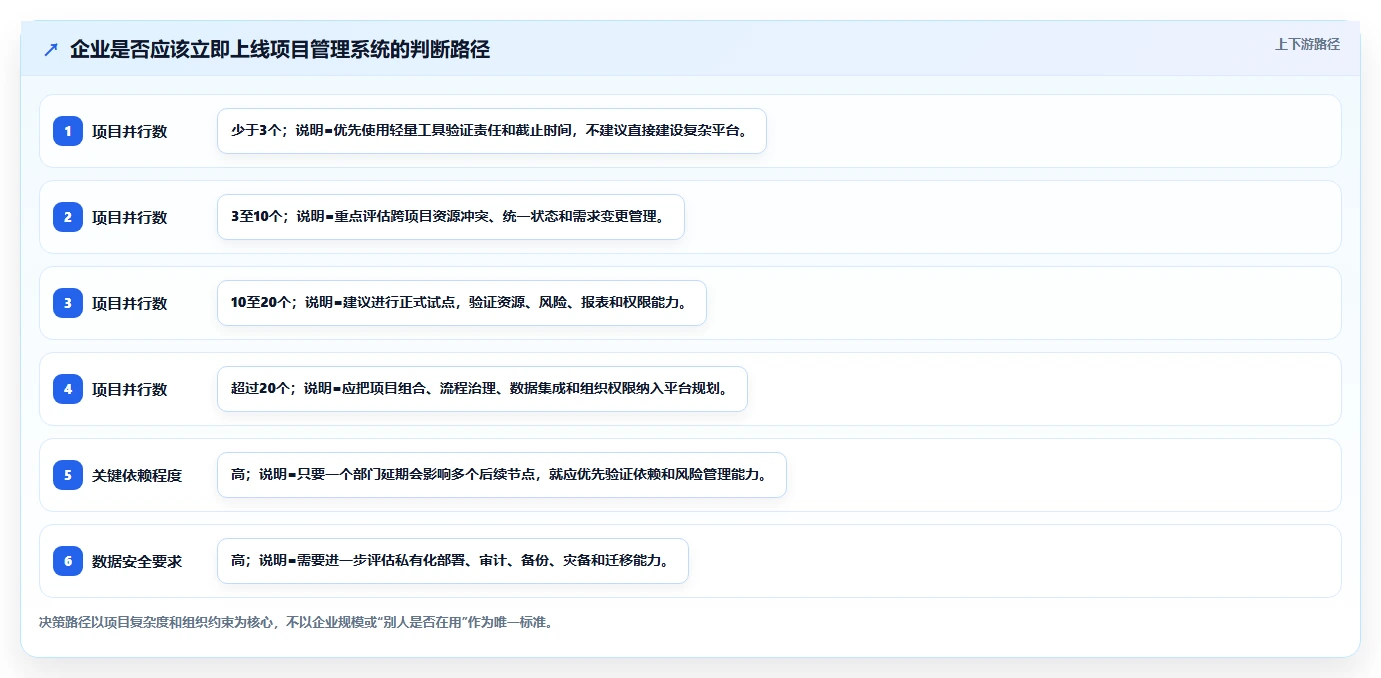The image size is (1381, 678).
Task: Open the 10至20个 description box
Action: click(x=462, y=303)
